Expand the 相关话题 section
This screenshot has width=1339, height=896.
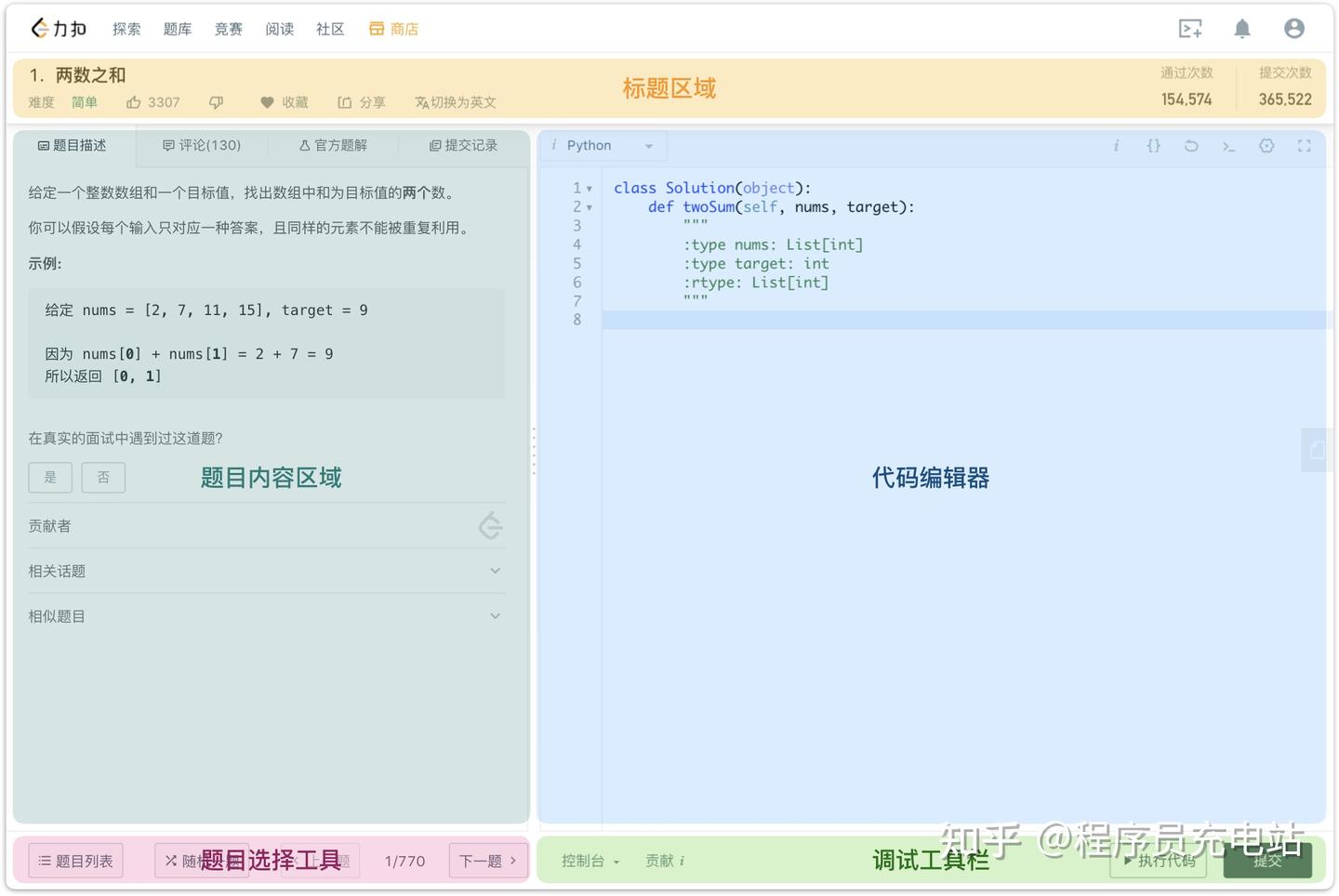pyautogui.click(x=267, y=571)
